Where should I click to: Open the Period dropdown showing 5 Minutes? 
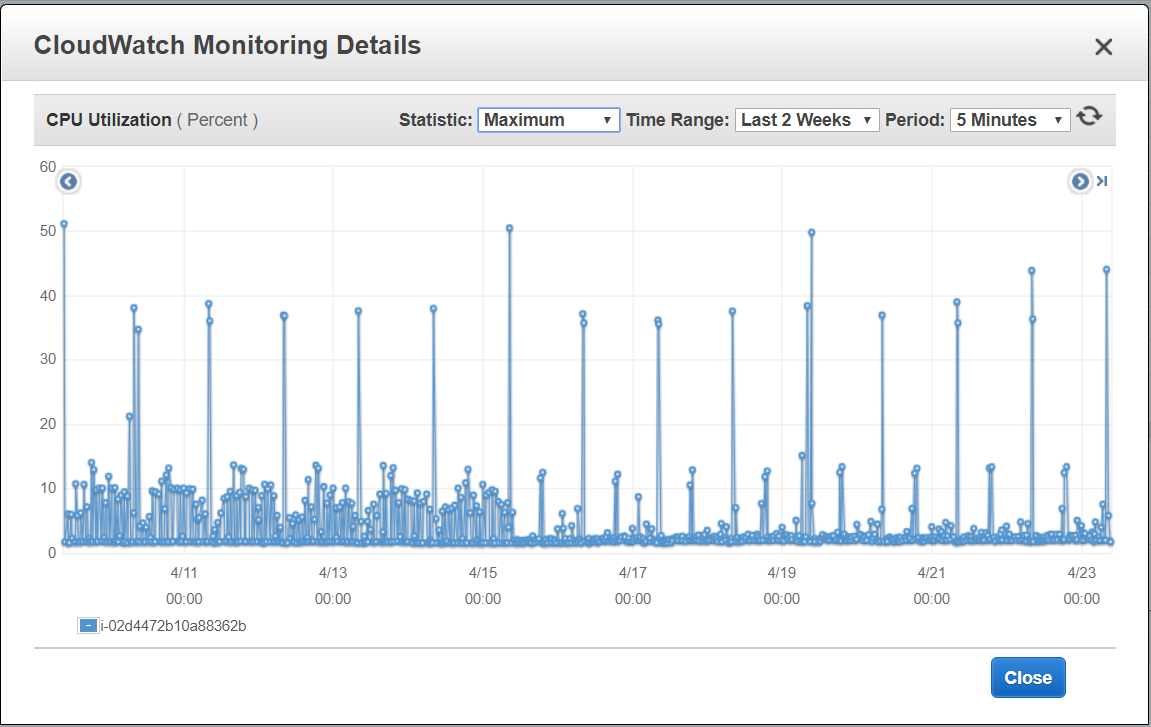pos(1009,120)
